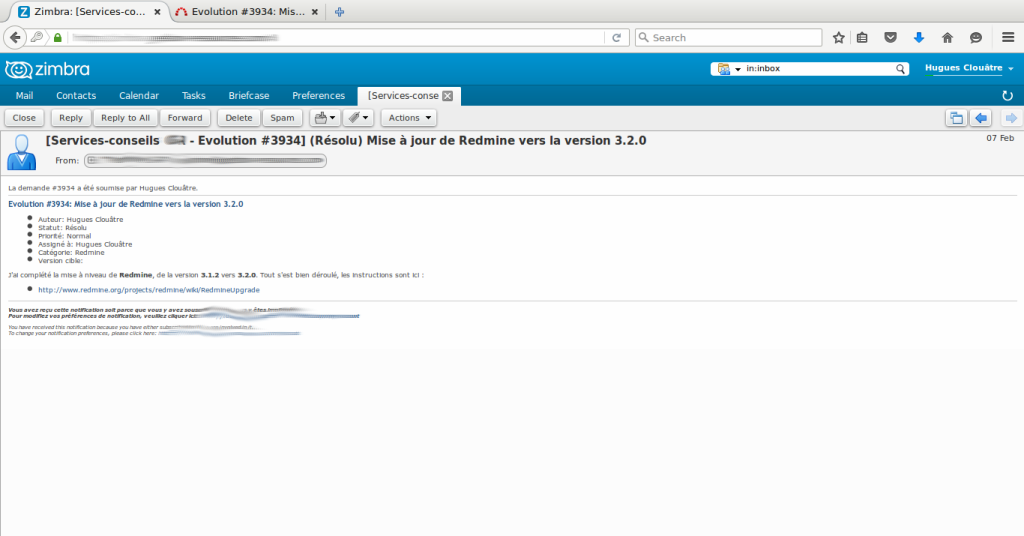This screenshot has width=1024, height=536.
Task: Open the tag message dropdown icon
Action: coord(358,118)
